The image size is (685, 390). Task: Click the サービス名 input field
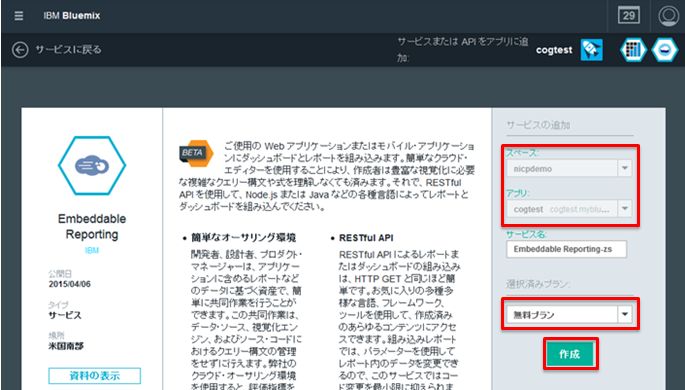click(x=566, y=249)
